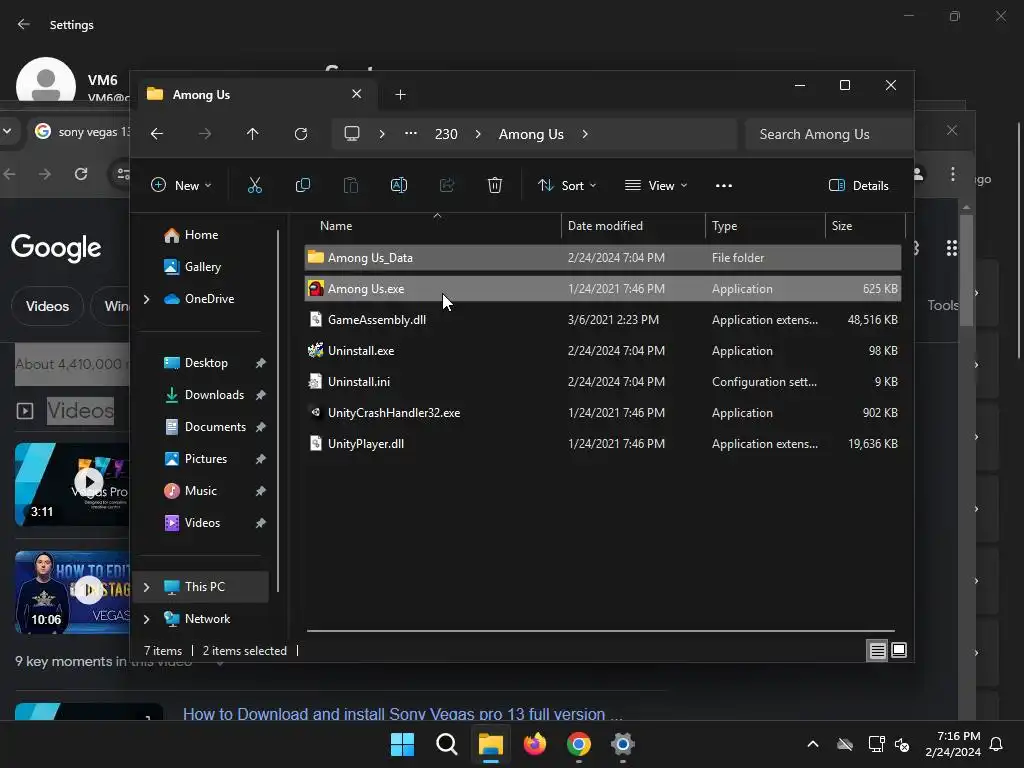Expand This PC tree node
This screenshot has width=1024, height=768.
pos(146,587)
